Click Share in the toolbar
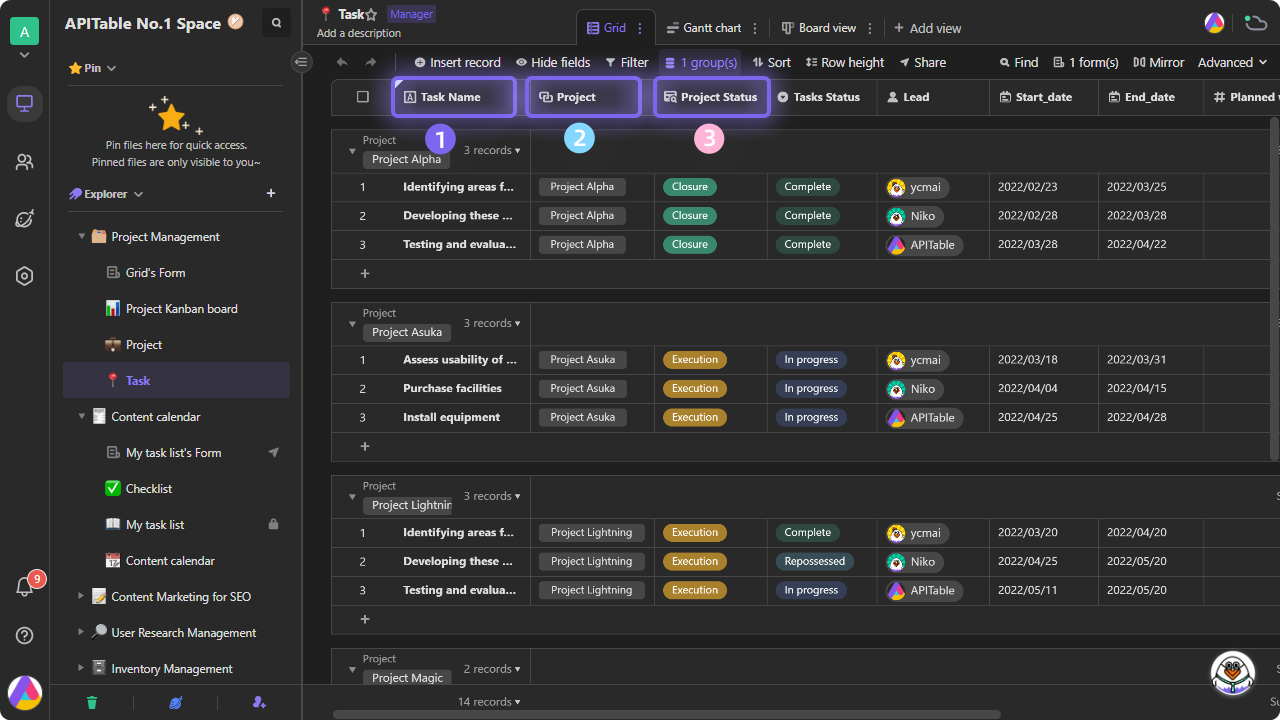 click(x=922, y=62)
